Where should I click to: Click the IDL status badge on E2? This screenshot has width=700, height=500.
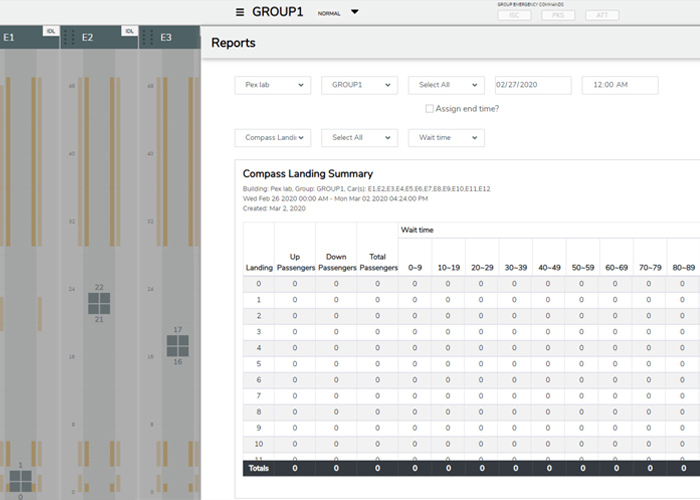129,31
